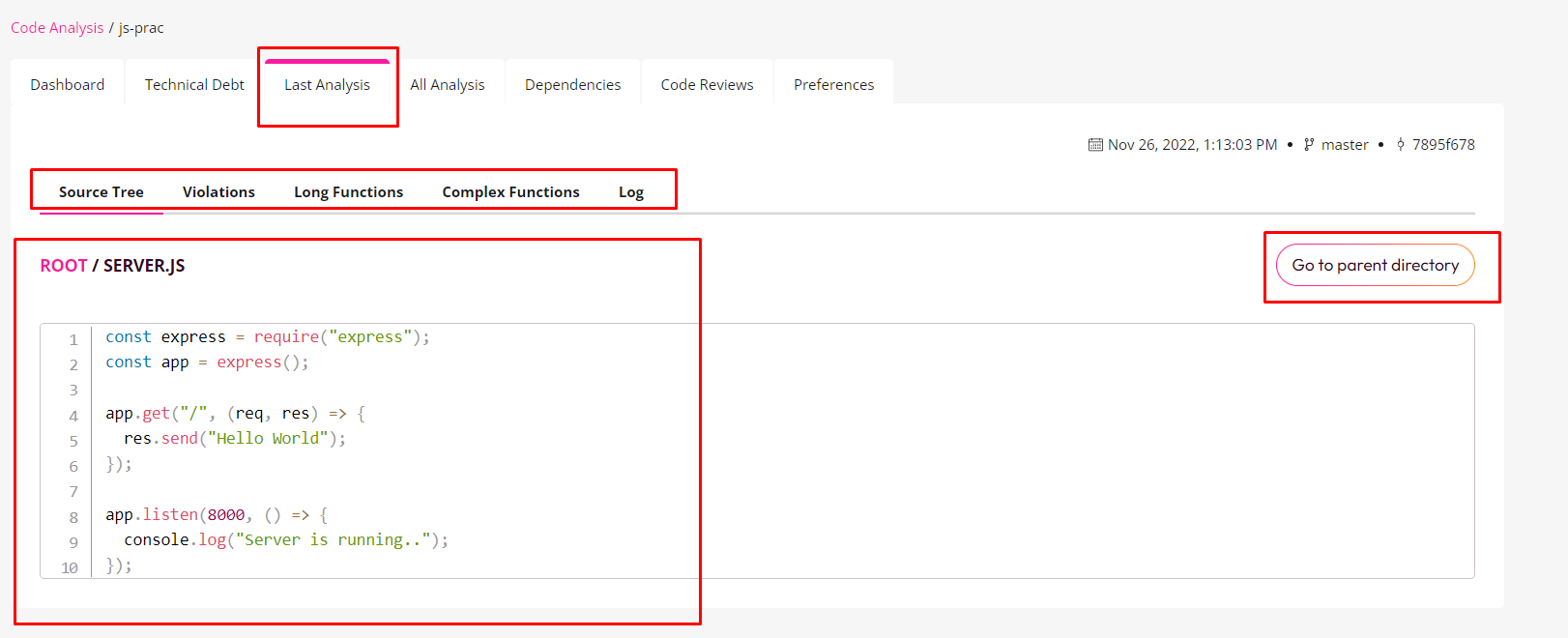
Task: Click the app.get route code line
Action: click(x=236, y=414)
